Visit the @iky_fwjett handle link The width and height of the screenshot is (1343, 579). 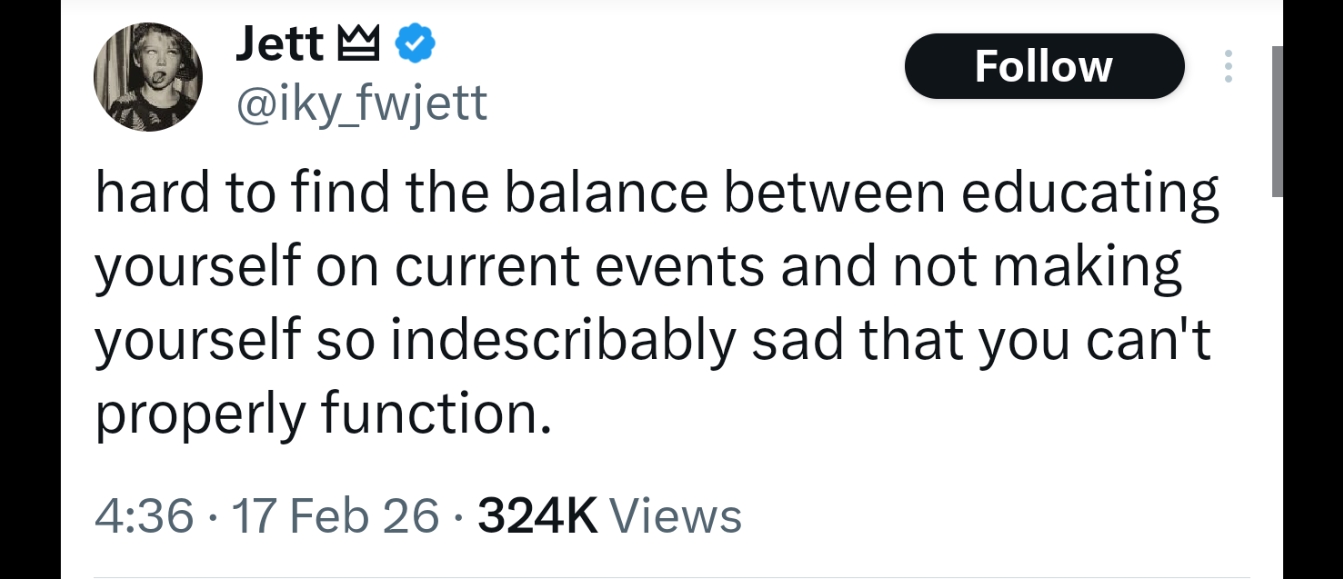361,101
